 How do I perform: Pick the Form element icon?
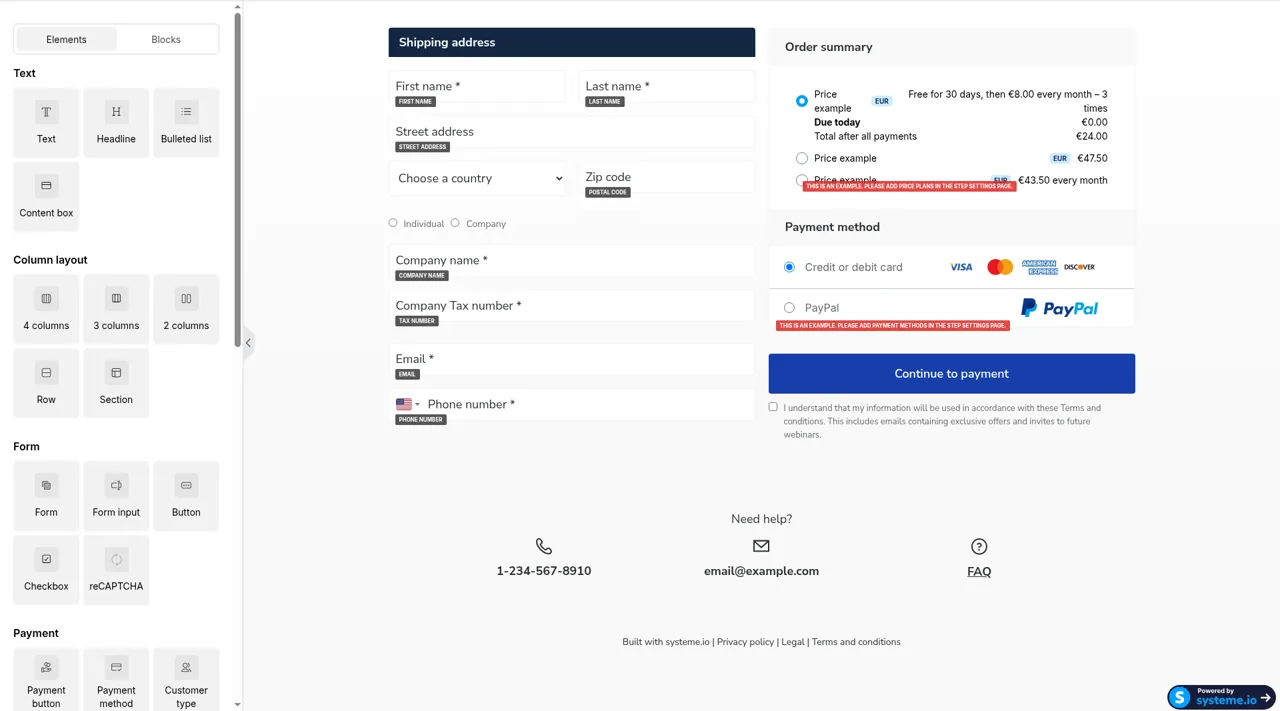46,485
